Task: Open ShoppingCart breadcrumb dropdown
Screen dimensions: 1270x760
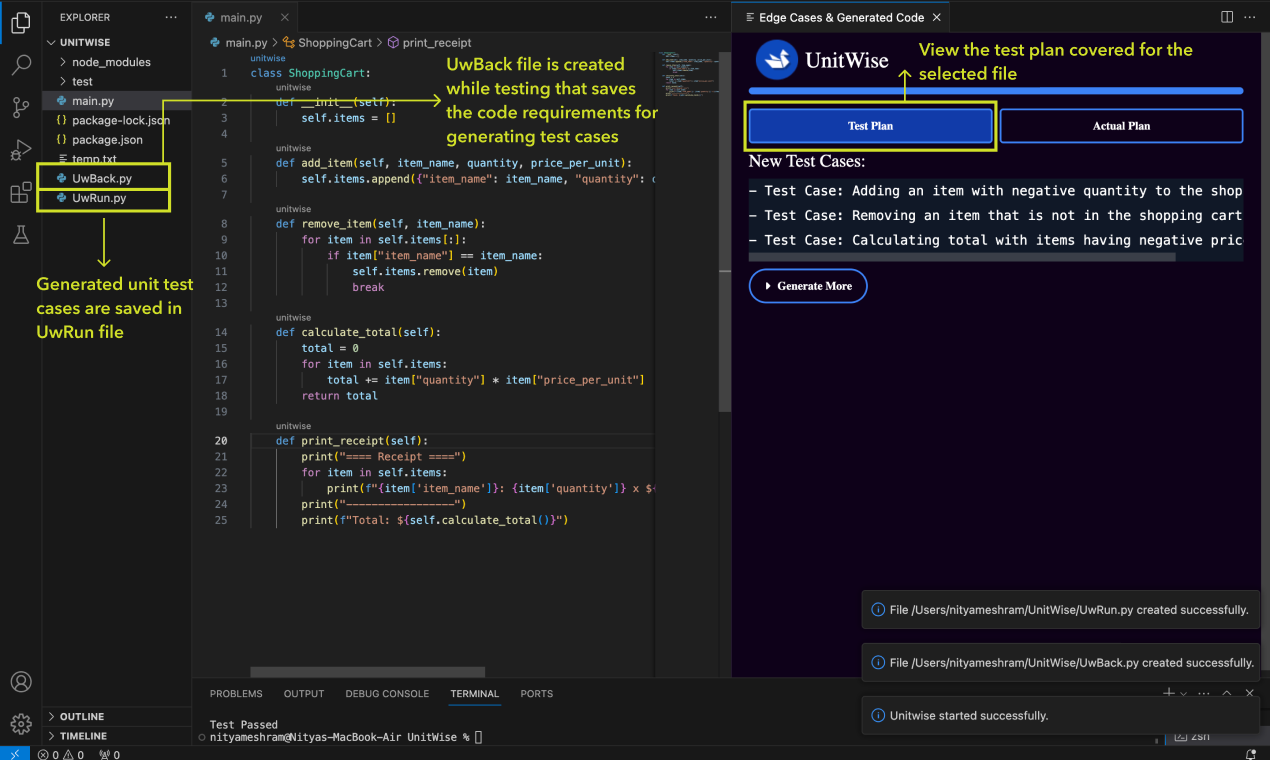Action: click(327, 43)
